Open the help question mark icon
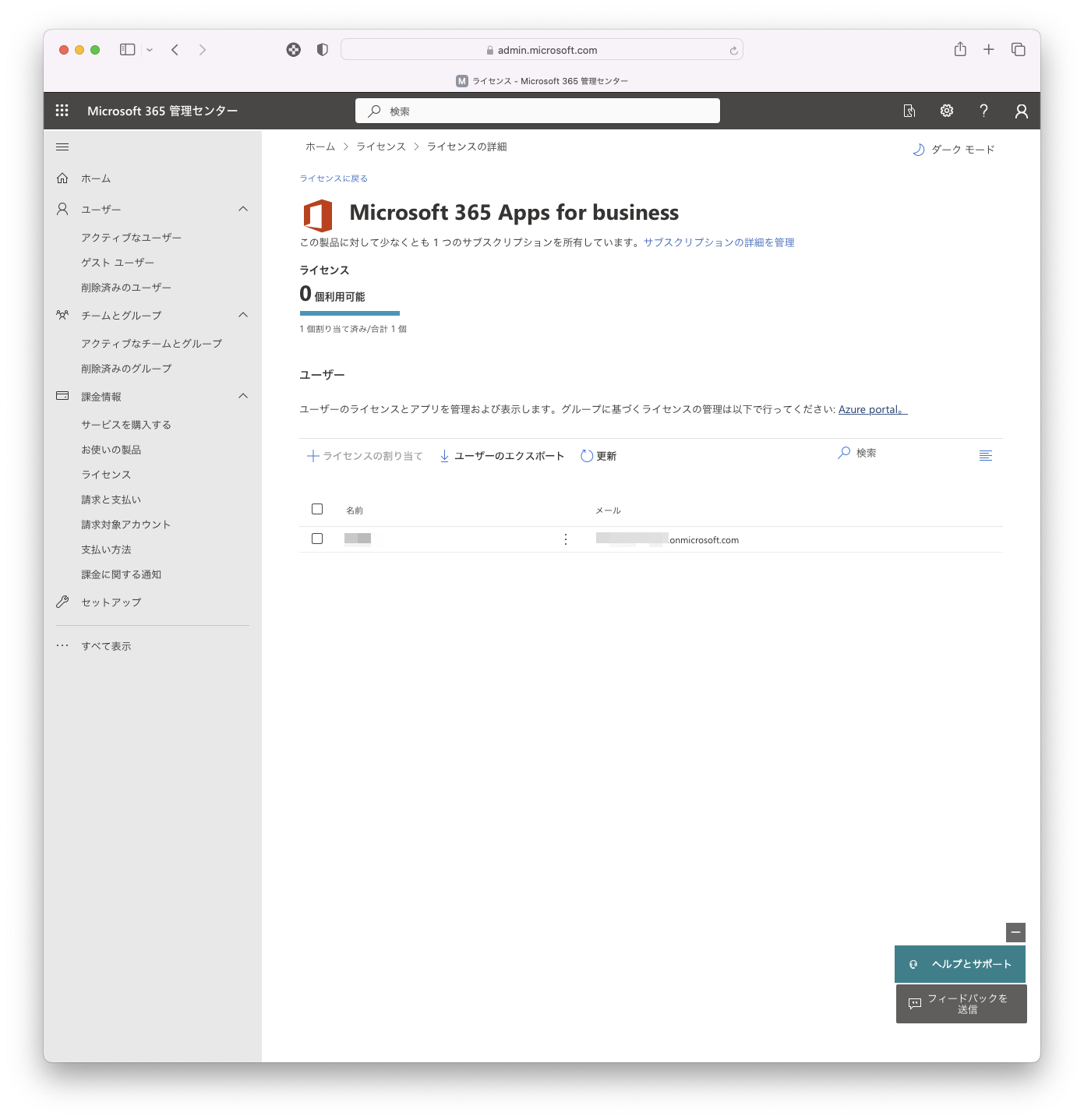 (984, 111)
